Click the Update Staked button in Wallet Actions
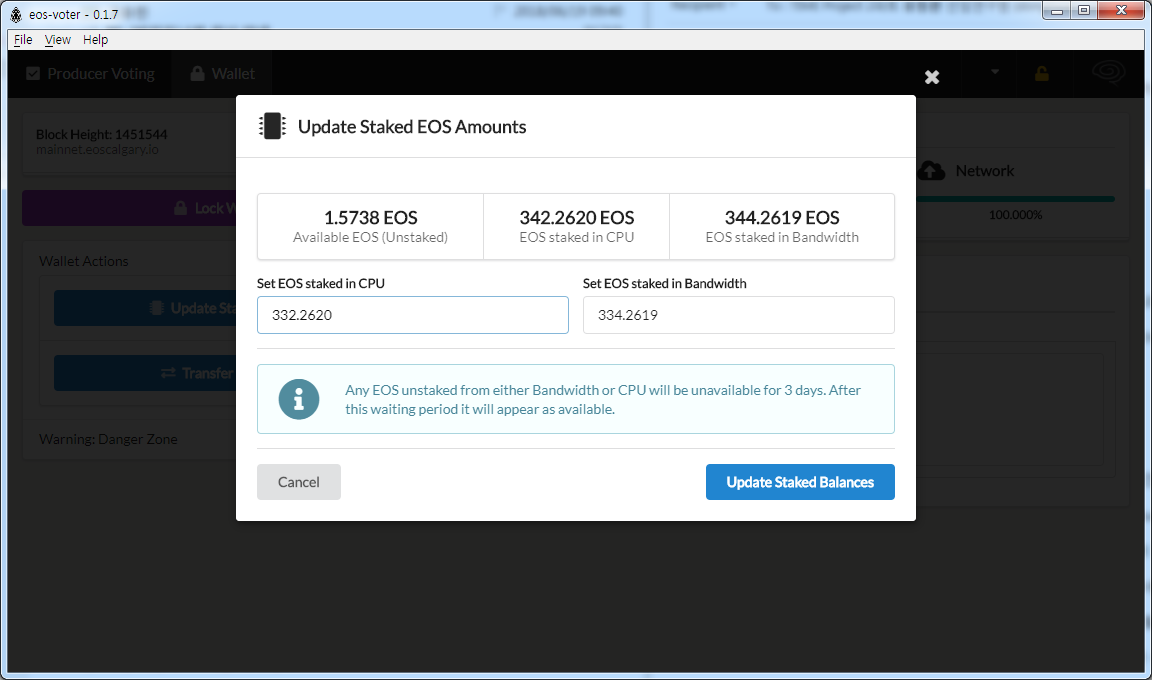This screenshot has width=1152, height=680. pos(145,308)
